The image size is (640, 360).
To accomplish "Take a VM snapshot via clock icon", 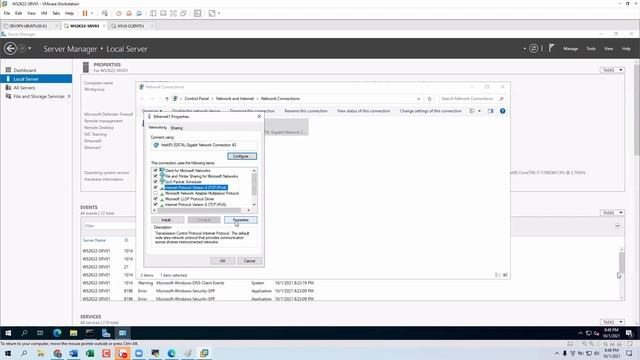I will [119, 13].
